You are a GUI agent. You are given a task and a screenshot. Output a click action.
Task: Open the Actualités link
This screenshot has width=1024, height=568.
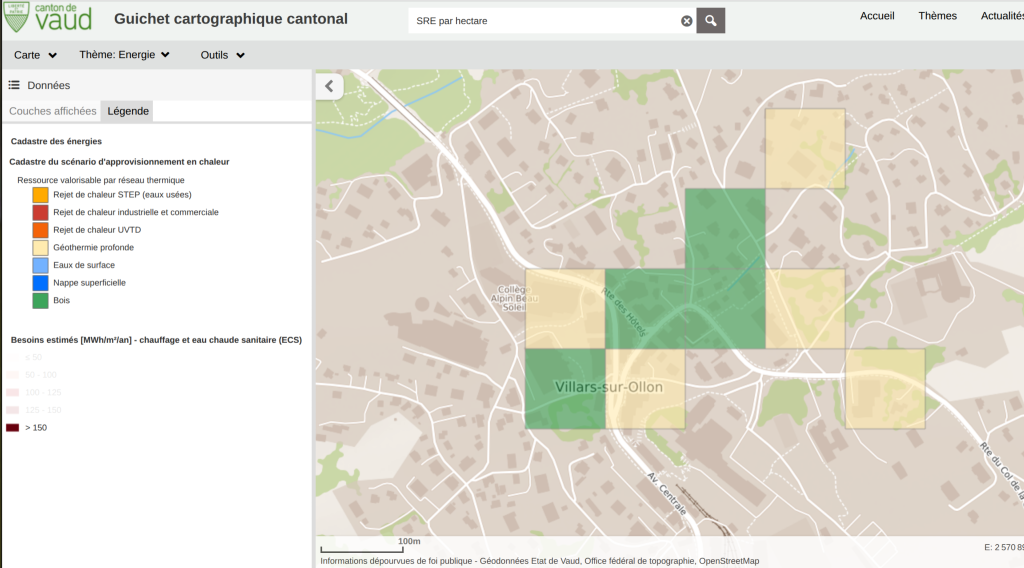pyautogui.click(x=1001, y=16)
